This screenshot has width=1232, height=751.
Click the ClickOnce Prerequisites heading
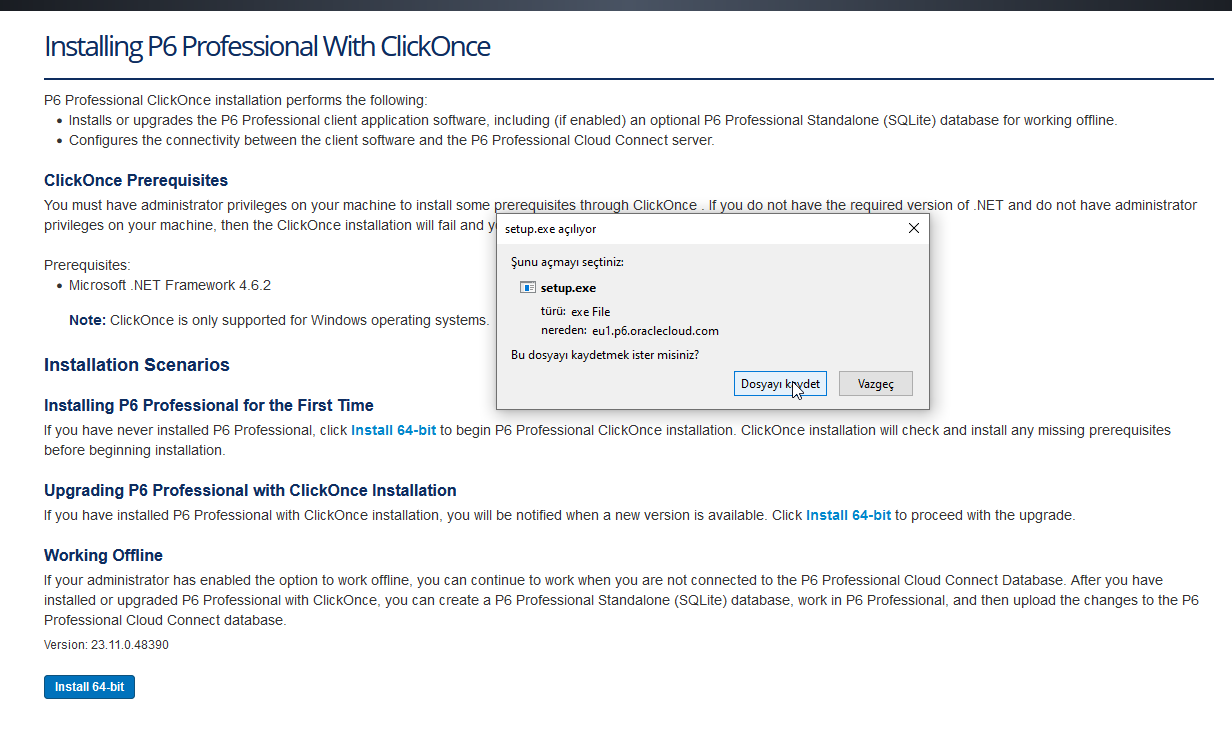click(136, 180)
